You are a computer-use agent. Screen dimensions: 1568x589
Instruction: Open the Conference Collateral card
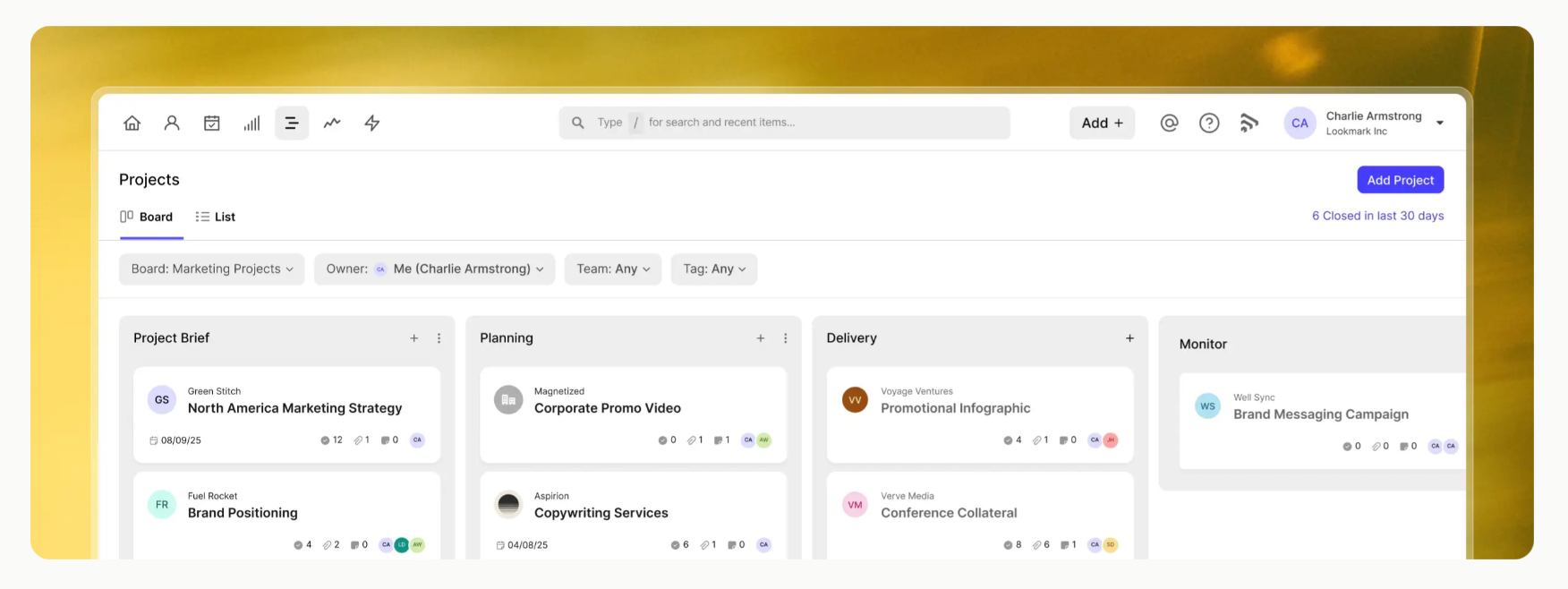click(x=980, y=516)
